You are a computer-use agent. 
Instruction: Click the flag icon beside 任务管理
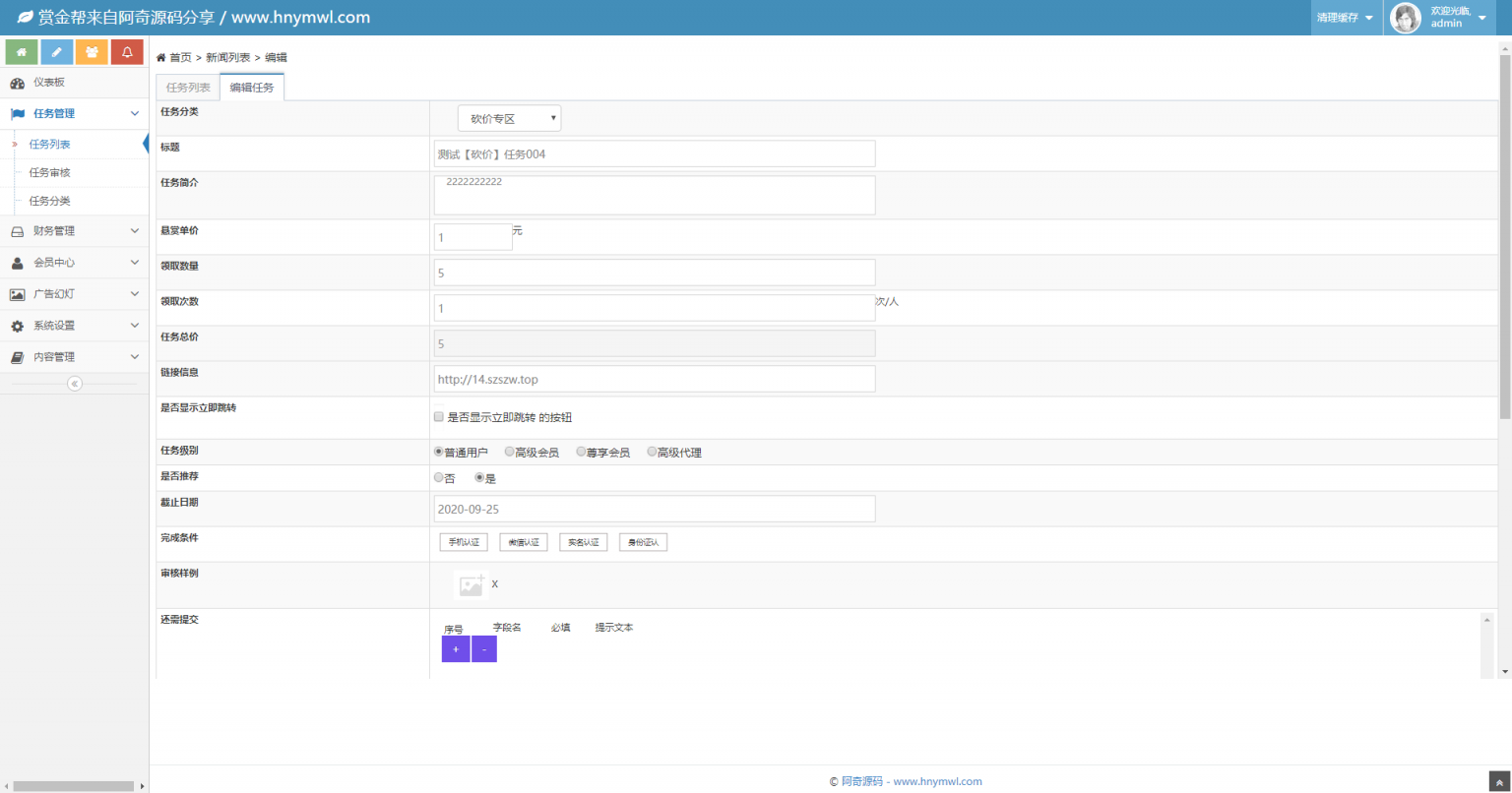coord(18,114)
